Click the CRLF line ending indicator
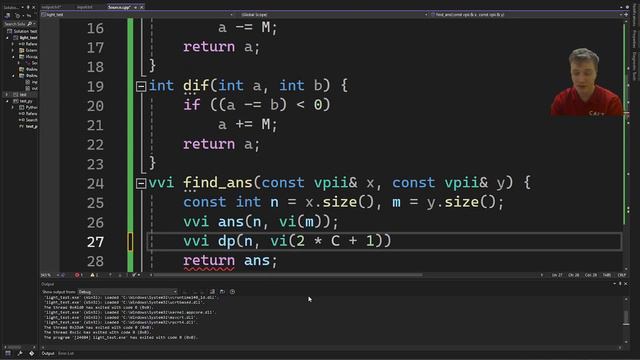This screenshot has width=640, height=360. 622,275
